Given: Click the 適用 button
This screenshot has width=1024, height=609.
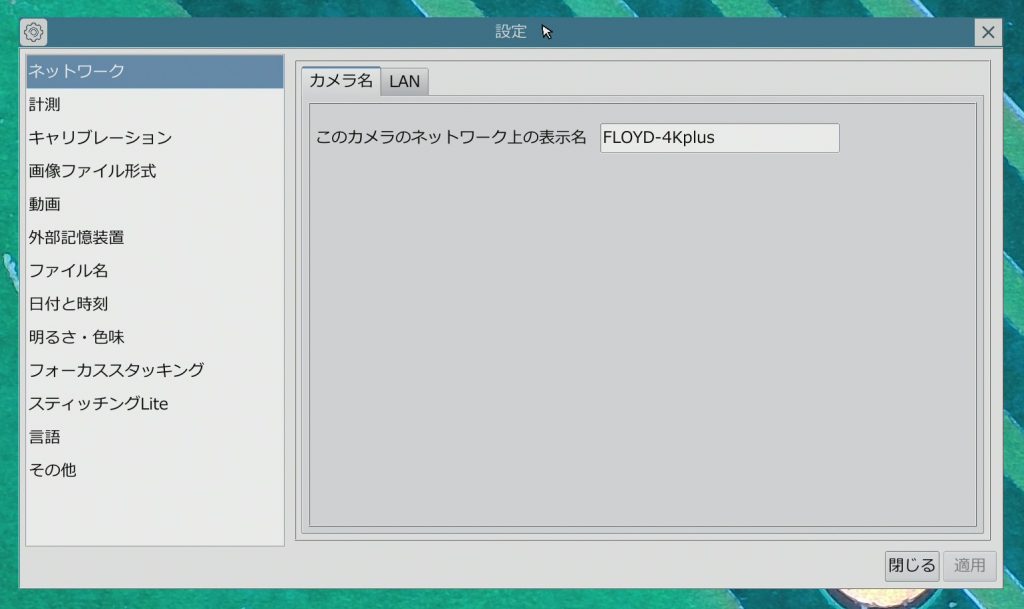Looking at the screenshot, I should click(x=969, y=565).
